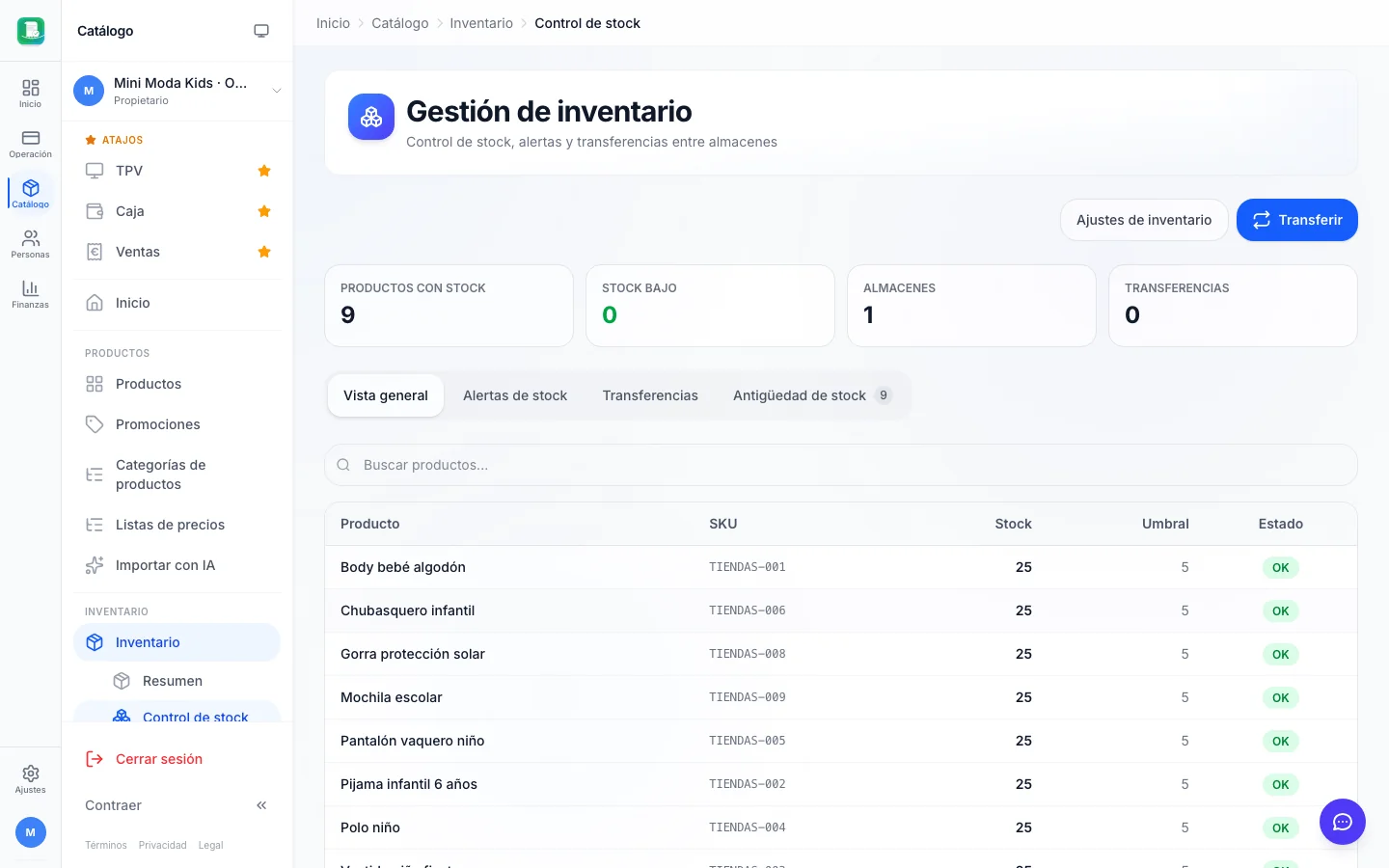The image size is (1389, 868).
Task: Open Listas de precios
Action: coord(177,525)
